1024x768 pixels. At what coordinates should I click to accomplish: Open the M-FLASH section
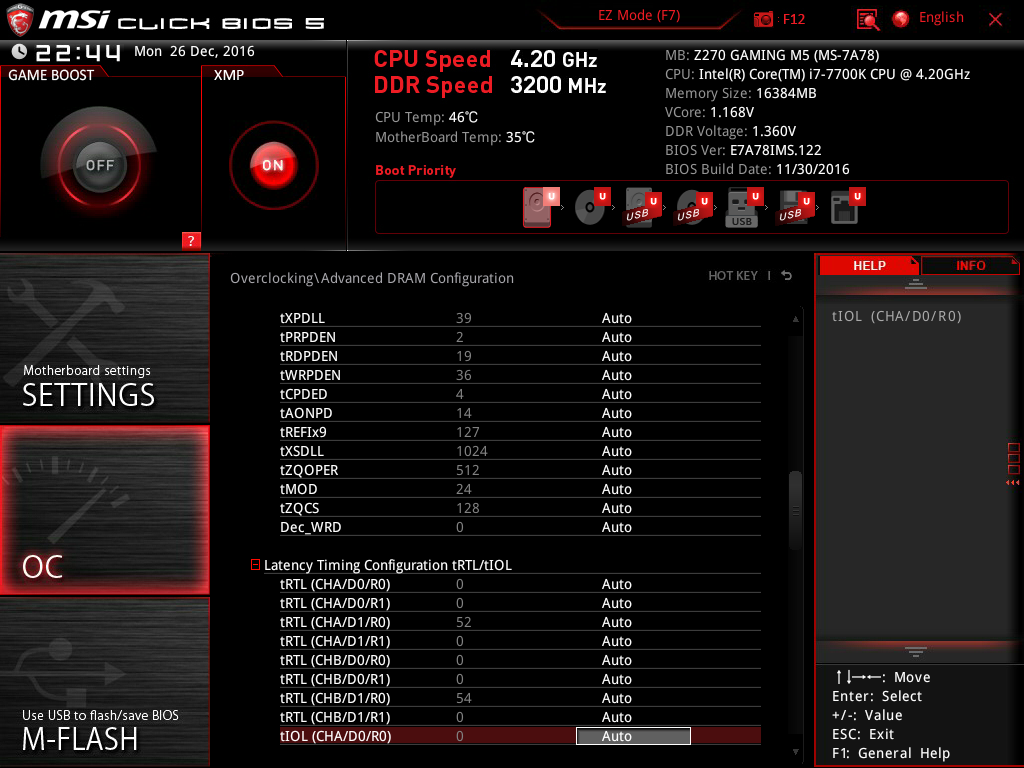[104, 682]
